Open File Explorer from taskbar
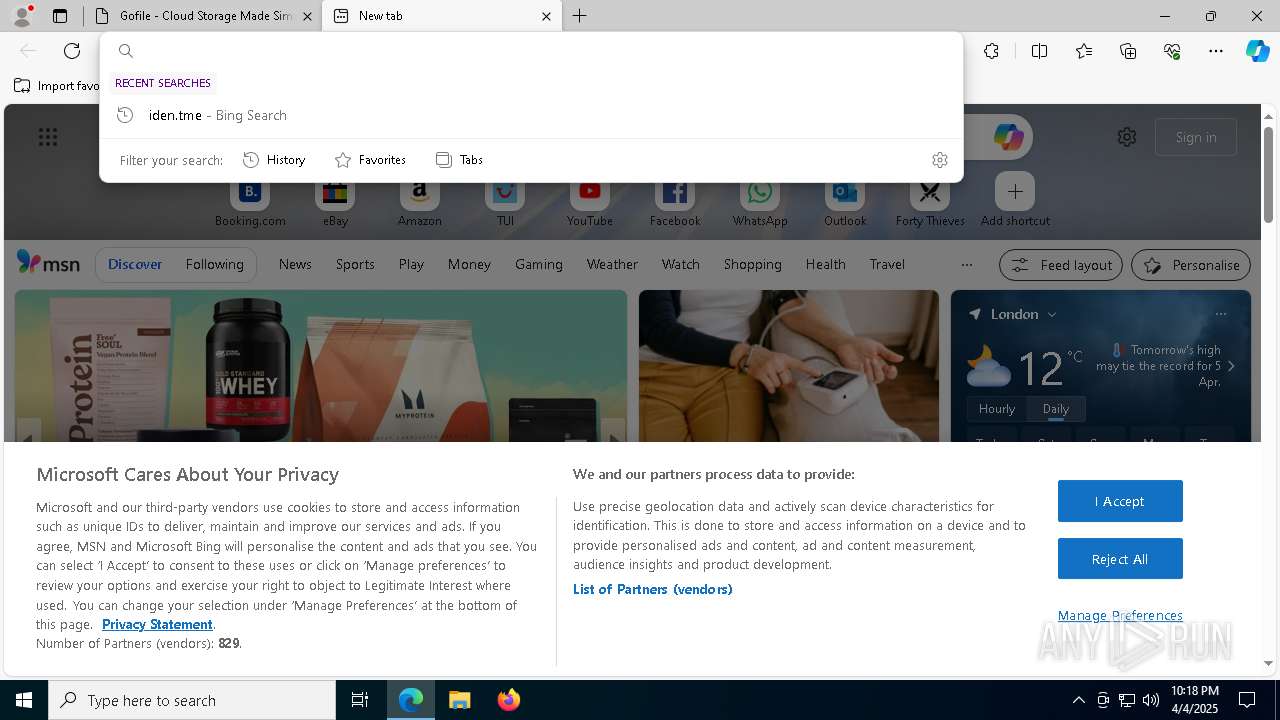The width and height of the screenshot is (1280, 720). [x=459, y=700]
